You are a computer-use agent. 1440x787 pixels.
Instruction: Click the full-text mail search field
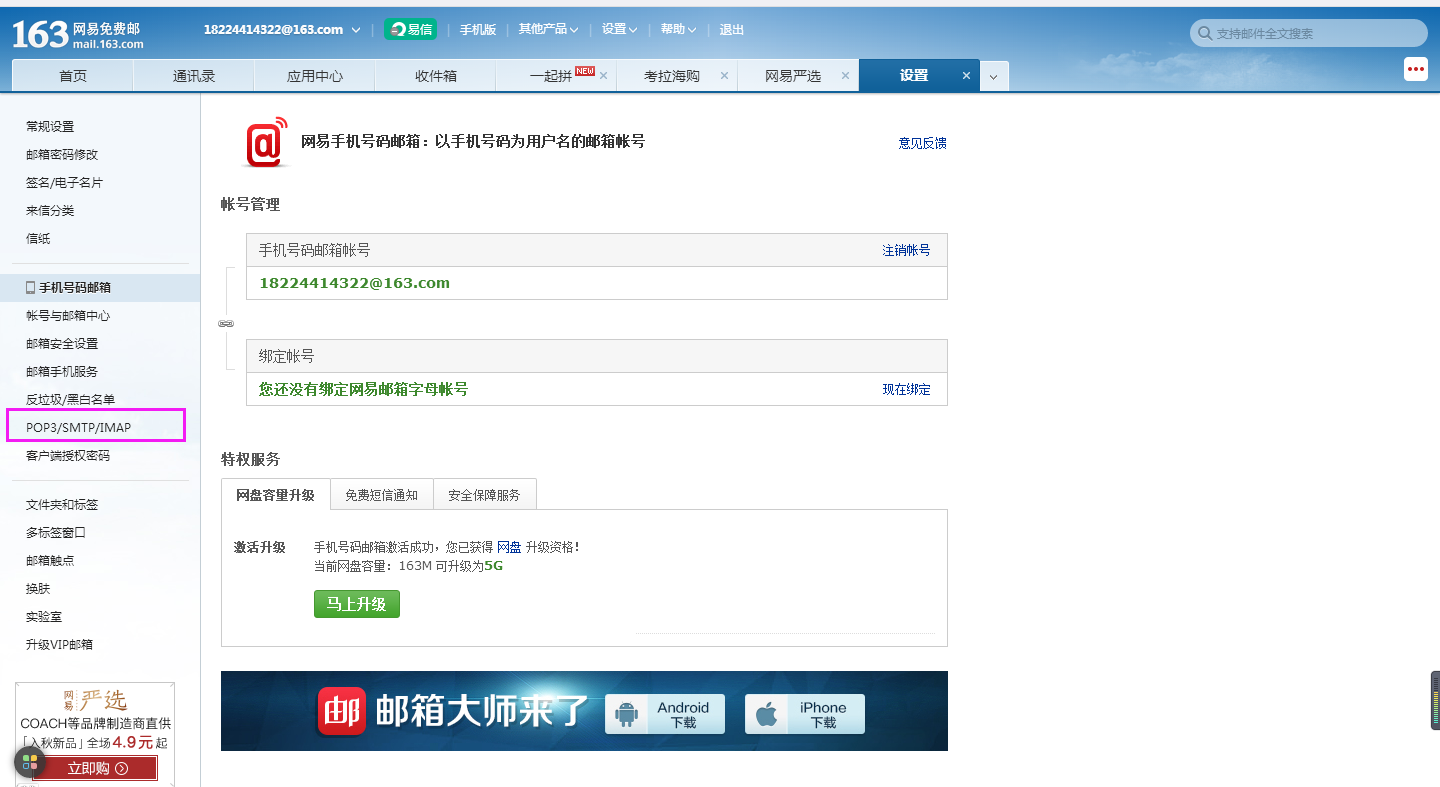pyautogui.click(x=1315, y=34)
